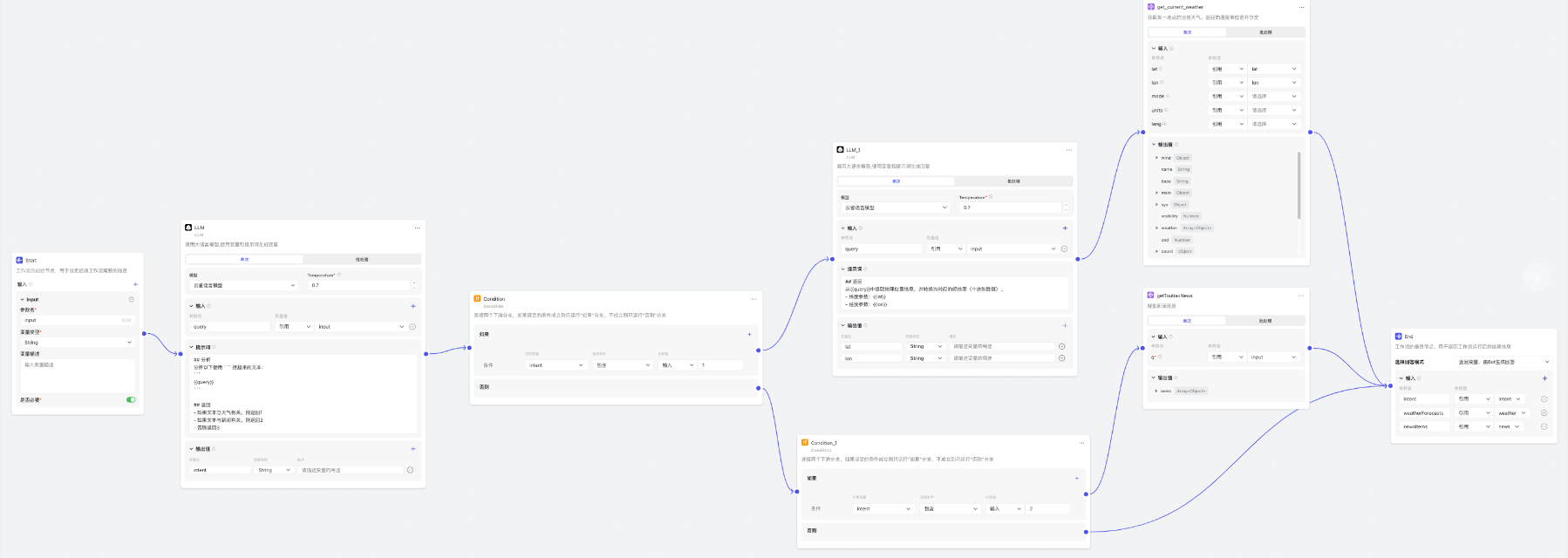Click the Condition_1 node icon
Viewport: 1568px width, 558px height.
coord(805,442)
